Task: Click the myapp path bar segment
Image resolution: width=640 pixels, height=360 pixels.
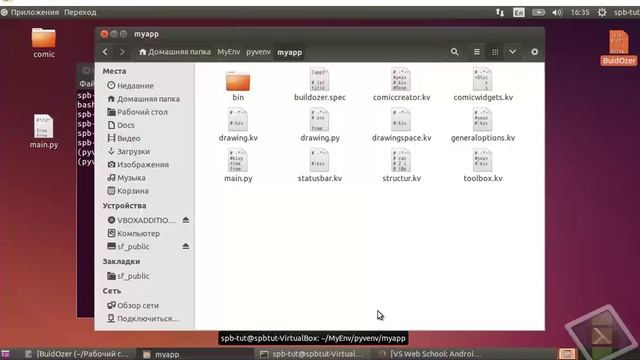Action: click(289, 52)
